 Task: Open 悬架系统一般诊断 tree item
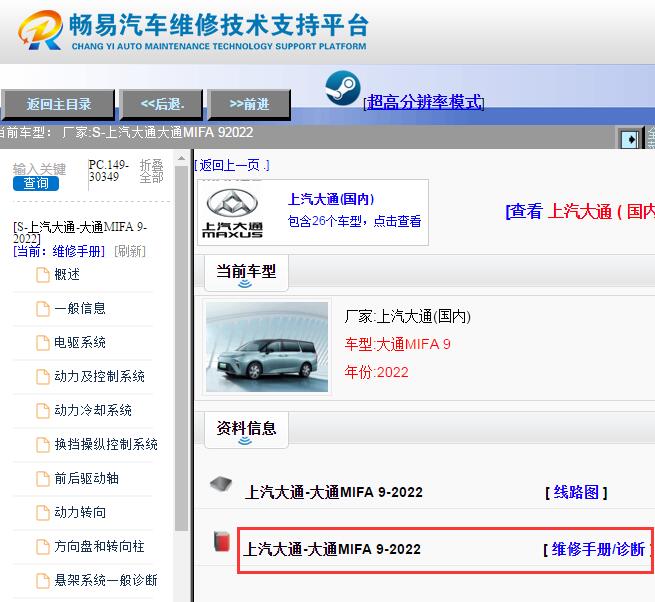[x=106, y=580]
